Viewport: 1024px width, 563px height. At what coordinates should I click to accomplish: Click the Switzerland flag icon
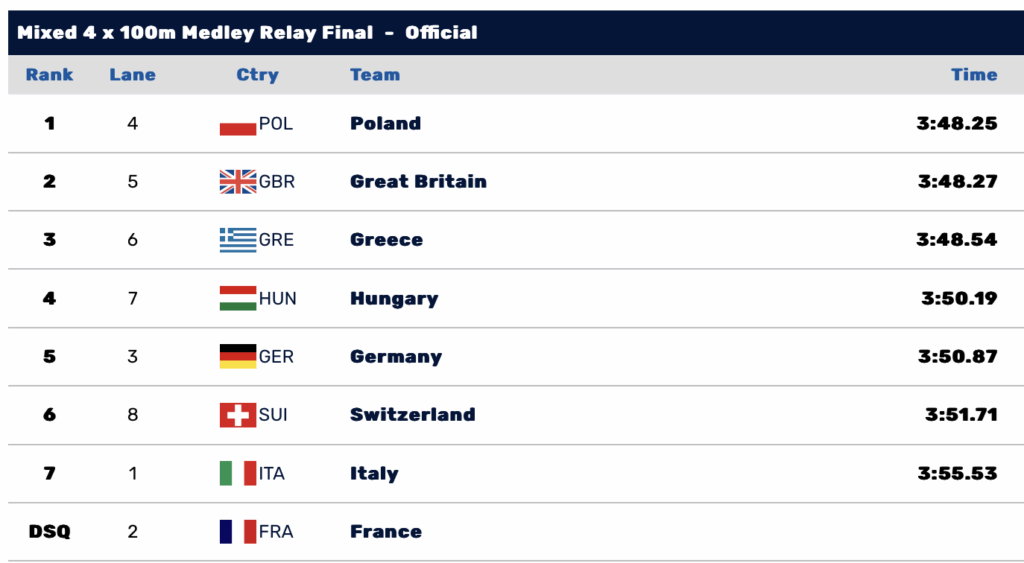(x=238, y=415)
